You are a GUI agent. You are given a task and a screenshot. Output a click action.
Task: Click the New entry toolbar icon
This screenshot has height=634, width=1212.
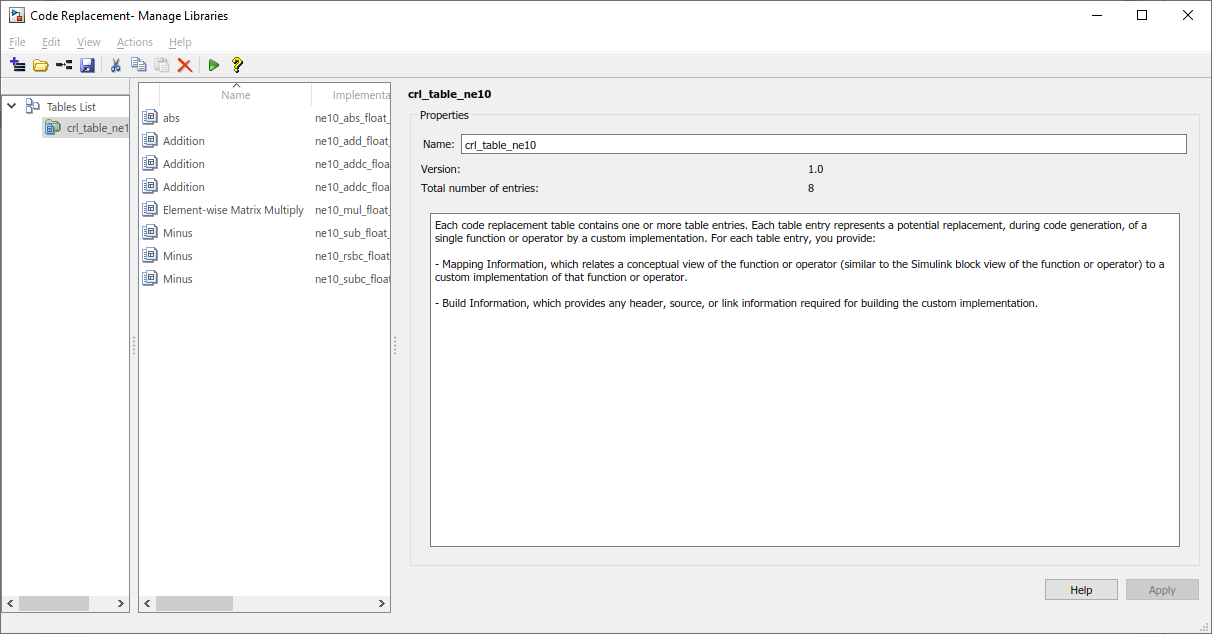coord(64,65)
